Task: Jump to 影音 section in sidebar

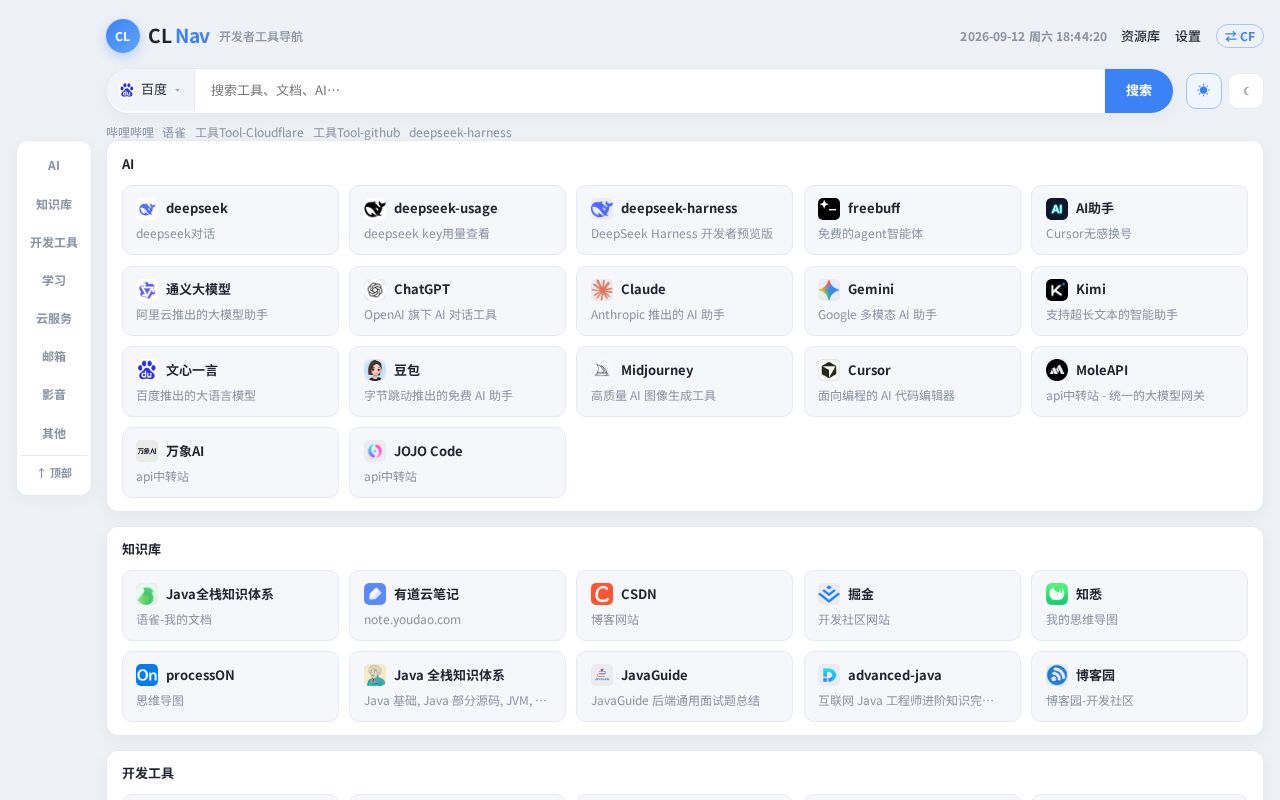Action: click(54, 394)
